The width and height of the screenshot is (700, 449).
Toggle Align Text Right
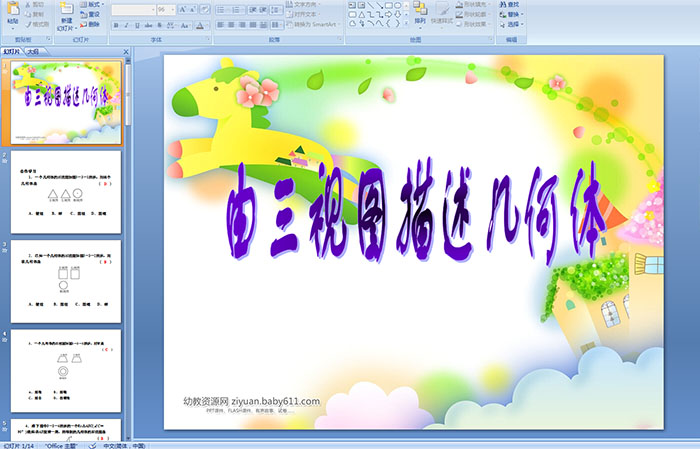click(x=242, y=25)
